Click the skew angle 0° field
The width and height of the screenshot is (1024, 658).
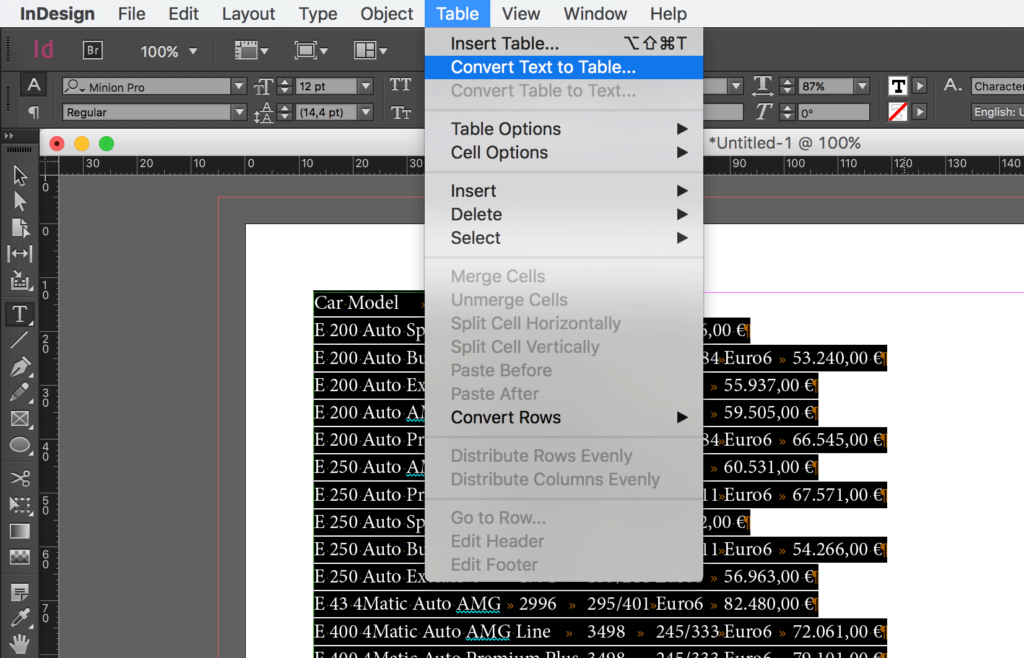coord(833,112)
